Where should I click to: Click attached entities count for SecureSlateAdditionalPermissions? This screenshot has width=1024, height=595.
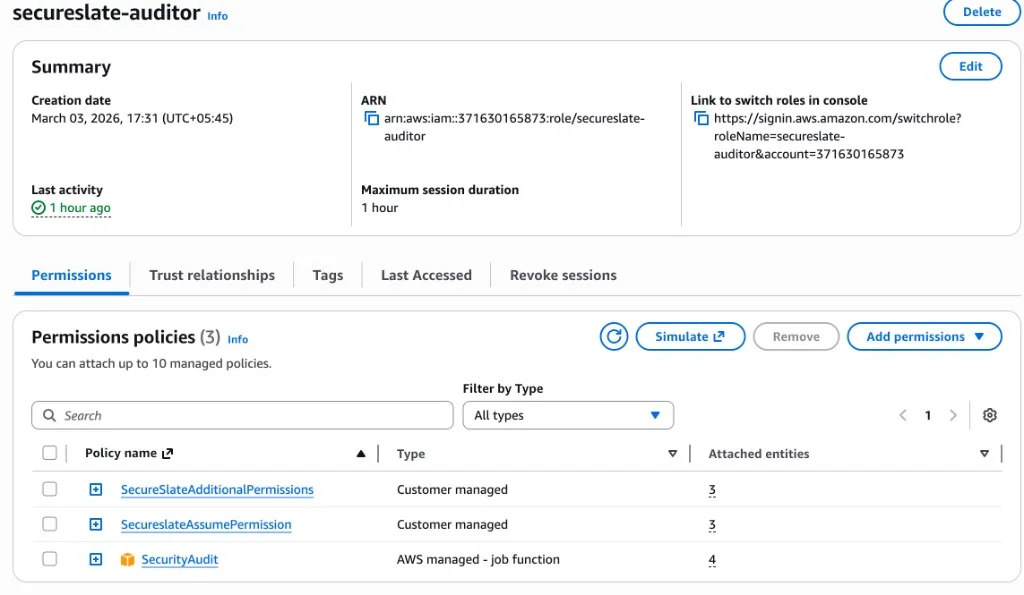coord(712,490)
